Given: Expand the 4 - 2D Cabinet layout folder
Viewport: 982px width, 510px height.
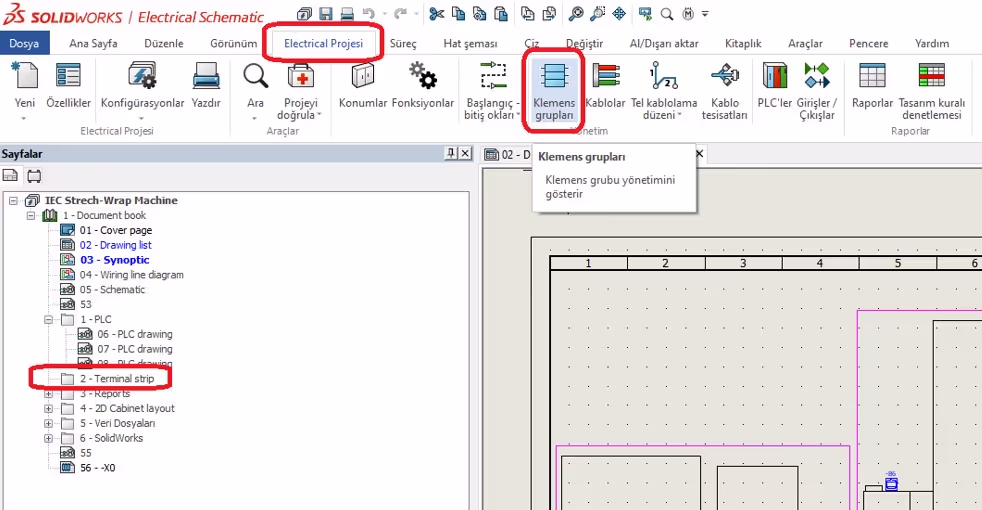Looking at the screenshot, I should click(48, 409).
